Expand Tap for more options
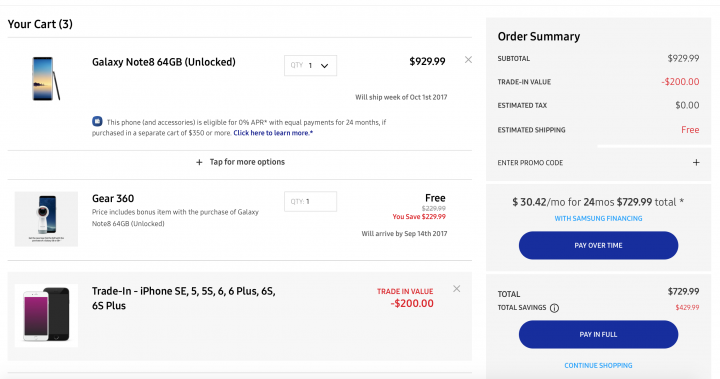Image resolution: width=720 pixels, height=379 pixels. click(x=240, y=162)
